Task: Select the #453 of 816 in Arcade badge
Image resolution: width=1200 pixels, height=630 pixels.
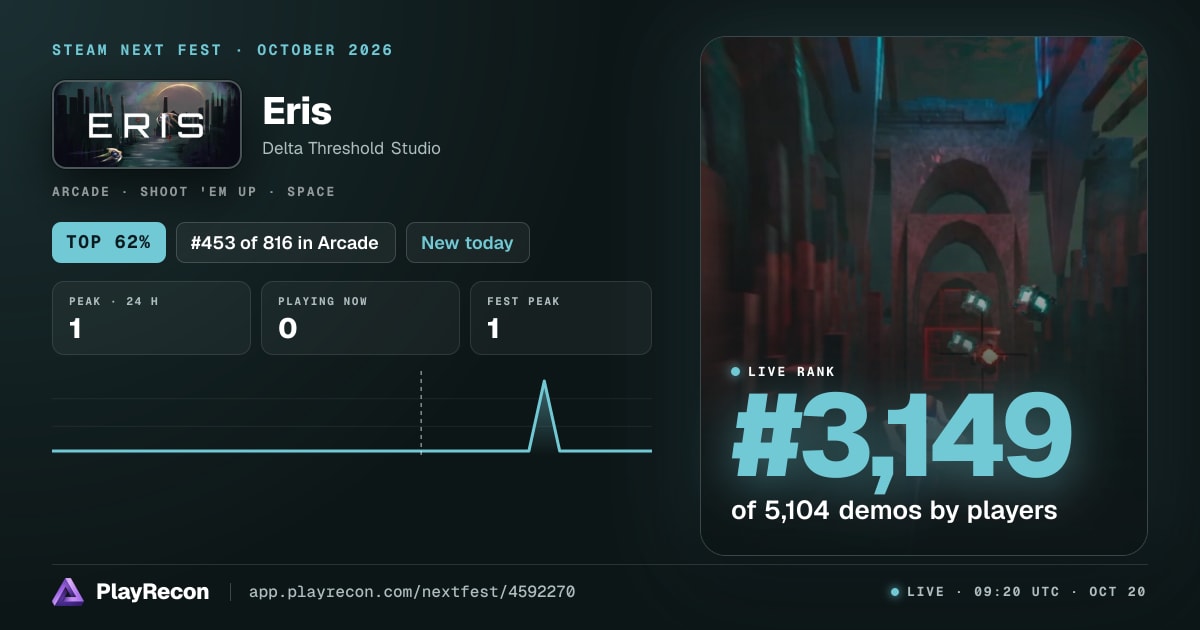Action: pyautogui.click(x=285, y=242)
